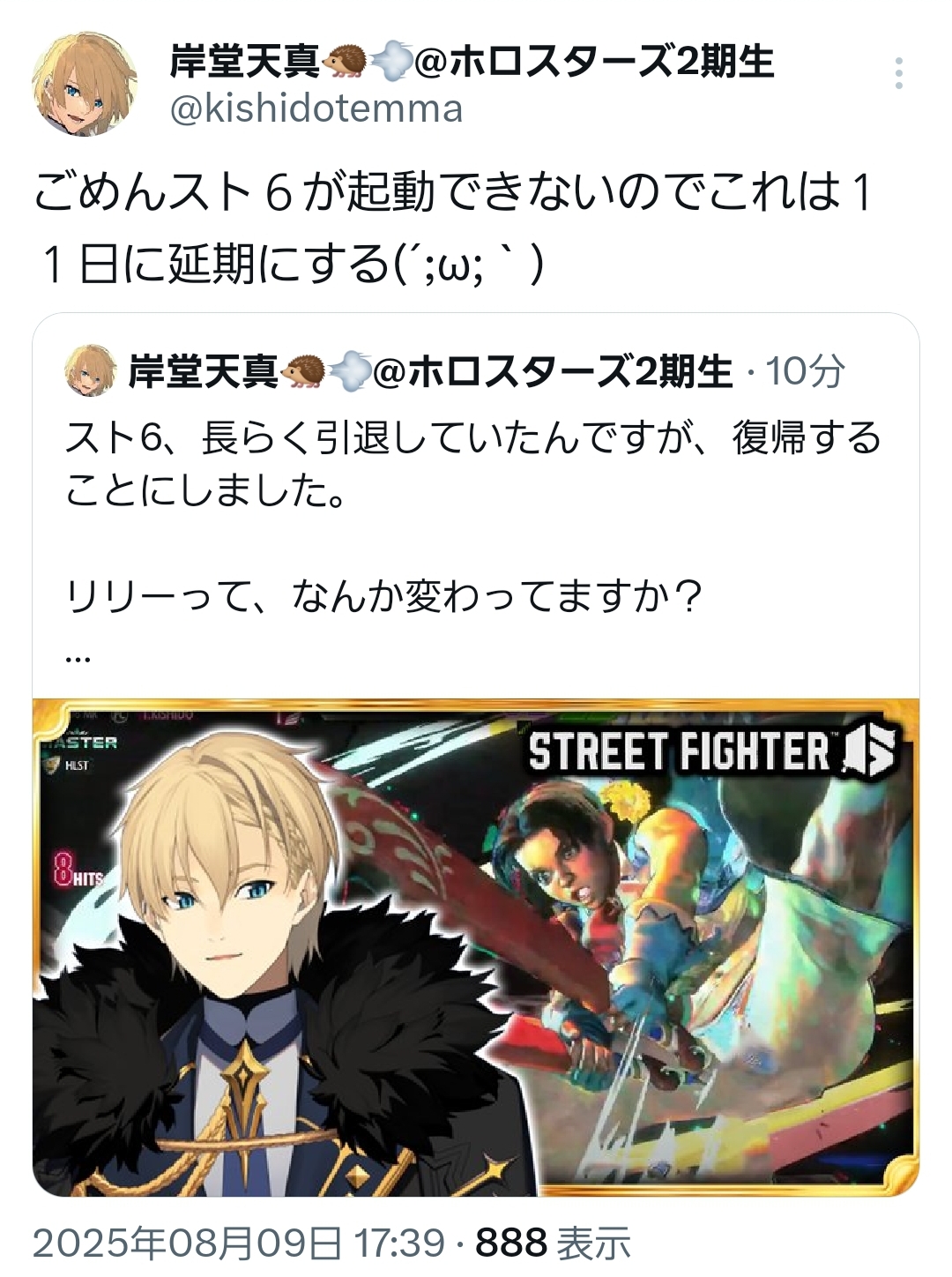This screenshot has height=1277, width=952.
Task: Tap the hedgehog emoji in the quoted tweet name
Action: click(x=303, y=371)
